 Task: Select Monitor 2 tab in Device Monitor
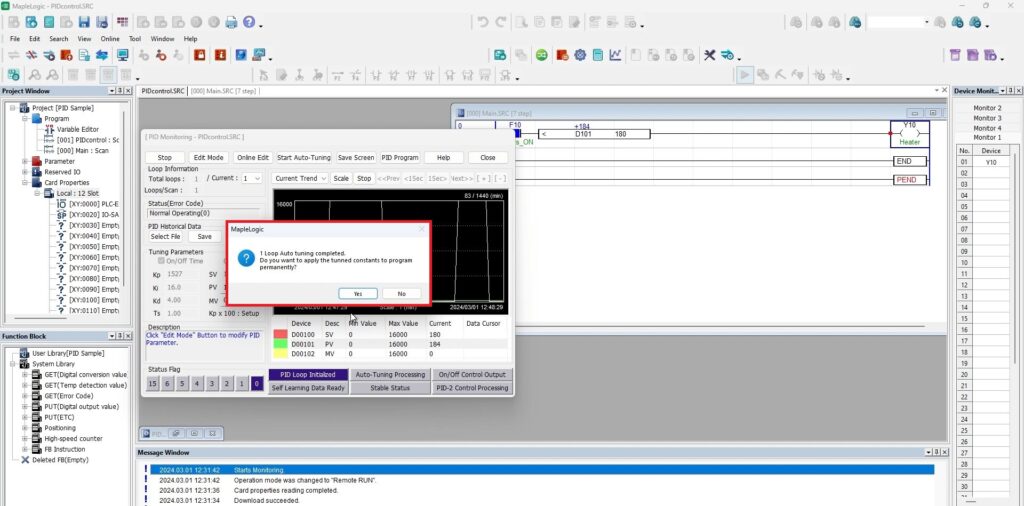987,108
